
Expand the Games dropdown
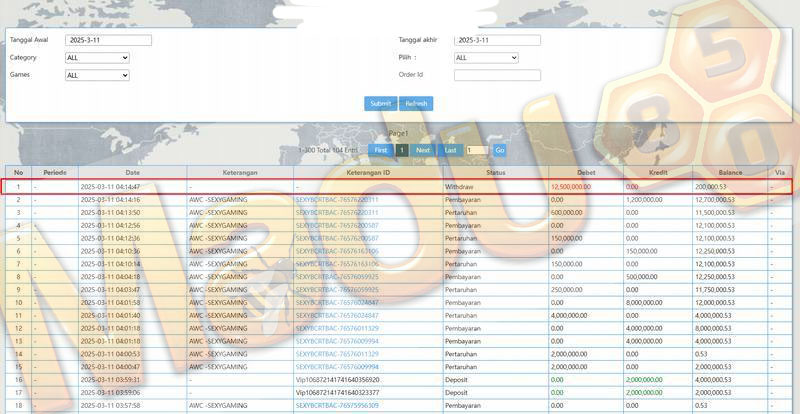pyautogui.click(x=97, y=75)
